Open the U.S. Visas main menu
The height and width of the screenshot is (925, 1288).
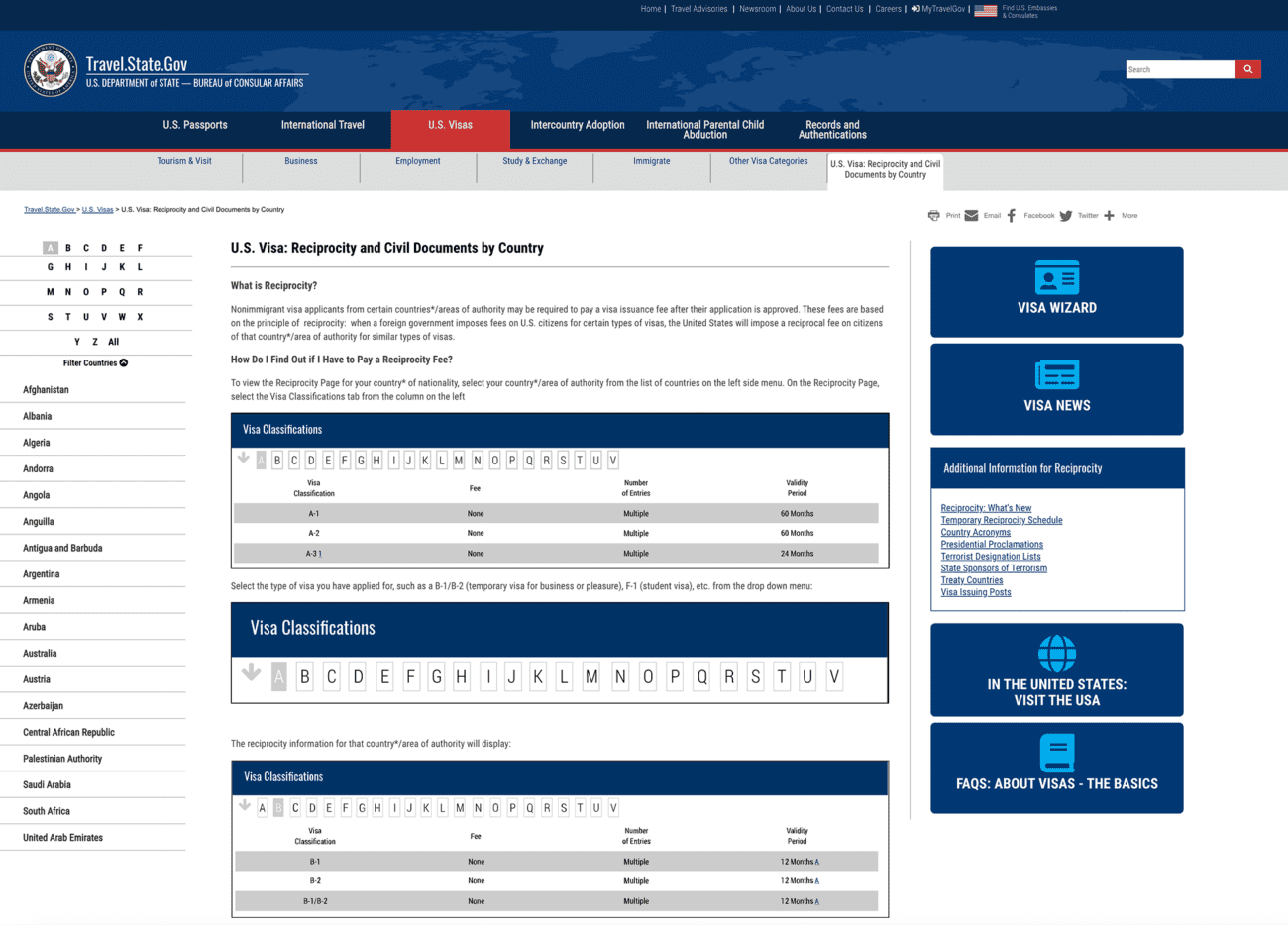(x=450, y=125)
